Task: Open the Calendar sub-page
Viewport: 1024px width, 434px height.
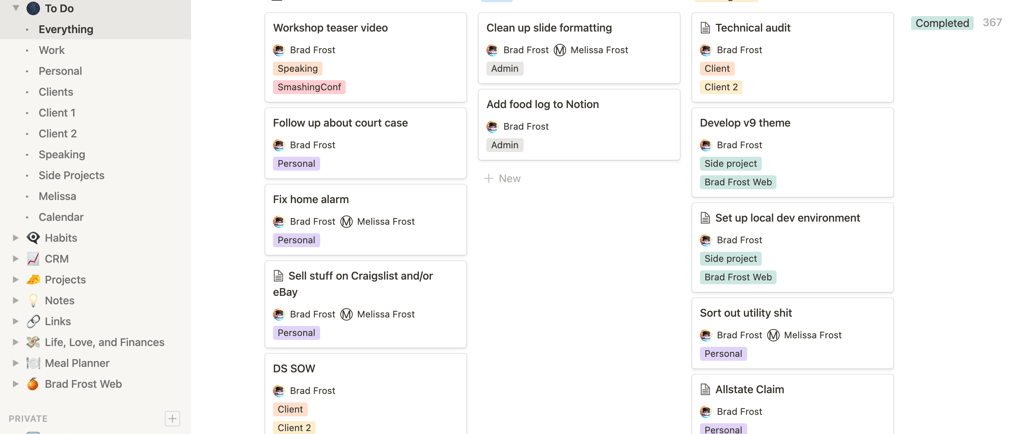Action: (61, 217)
